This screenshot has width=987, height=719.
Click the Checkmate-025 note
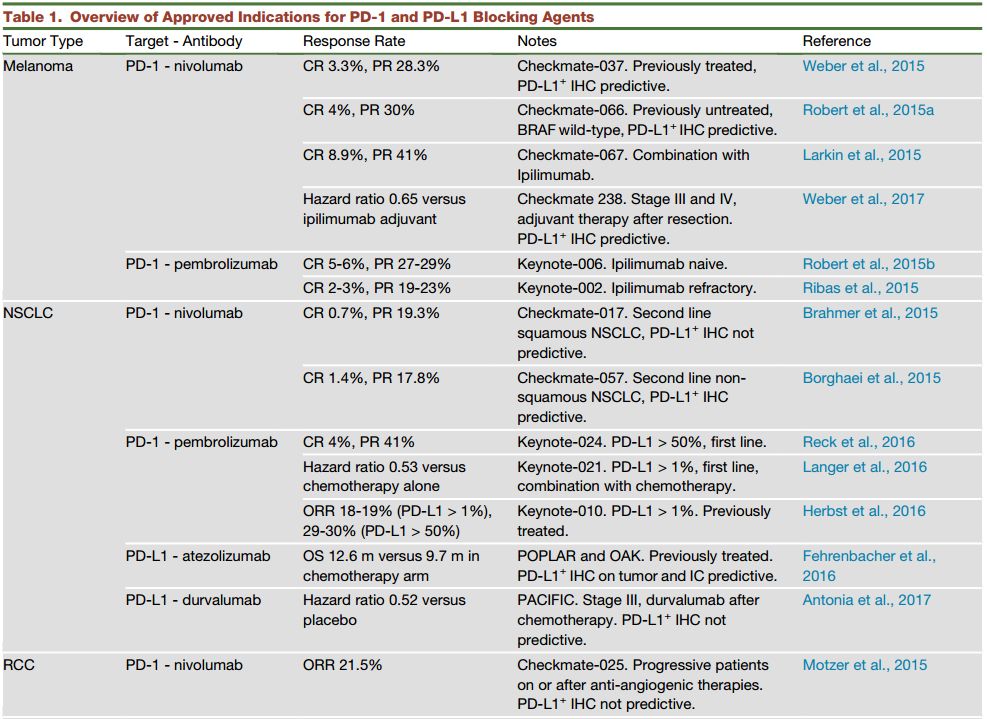coord(643,684)
